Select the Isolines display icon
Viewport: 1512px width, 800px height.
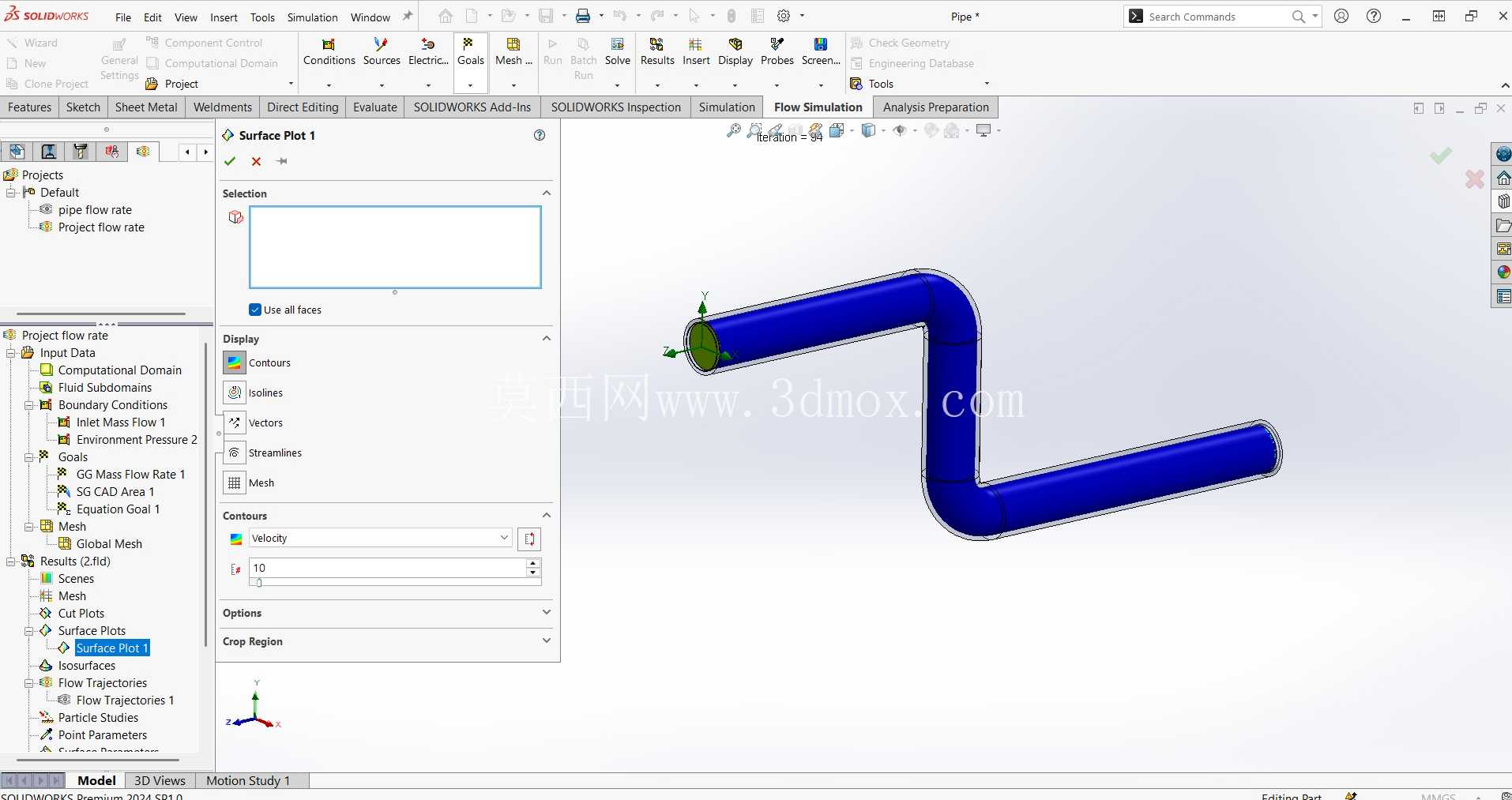(x=235, y=392)
